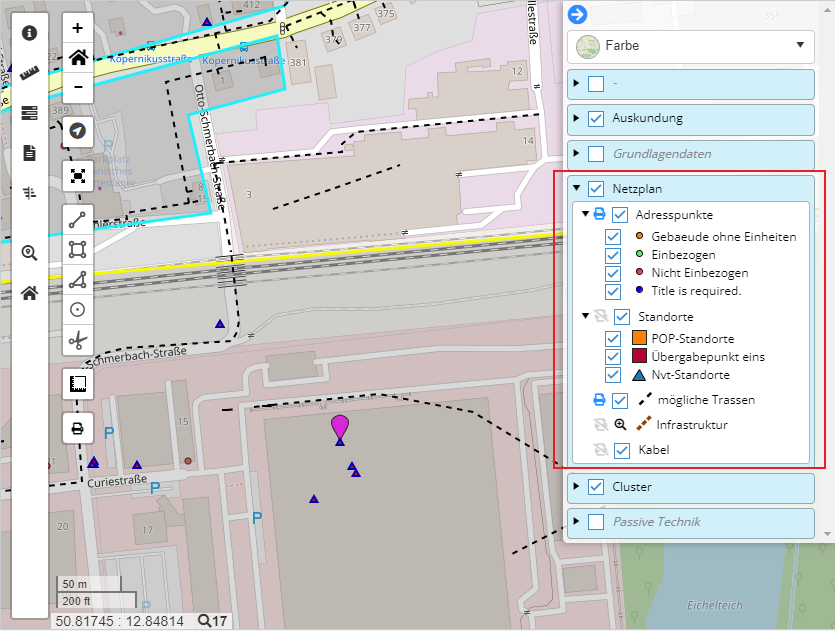Viewport: 835px width, 631px height.
Task: Click the printer icon beside Adresspunkte
Action: click(x=600, y=214)
